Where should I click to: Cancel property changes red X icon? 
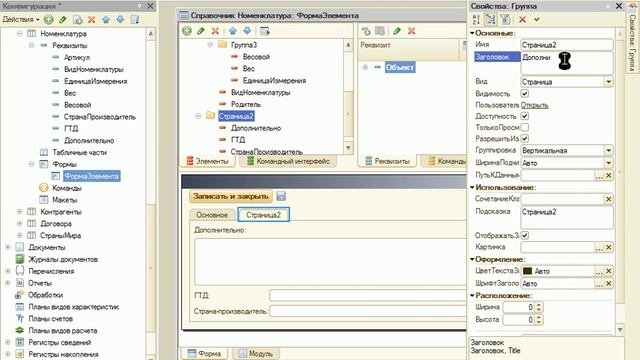point(522,19)
